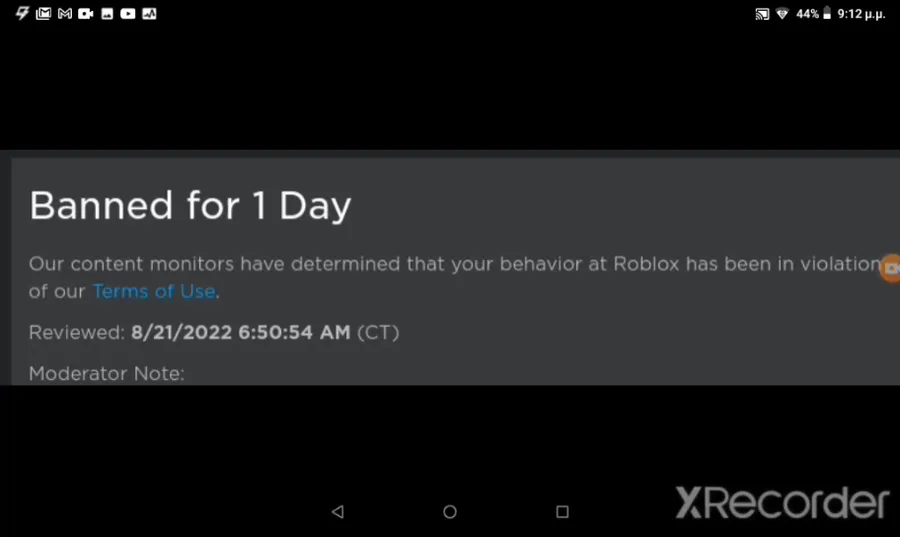Open the lightning bolt notification icon
This screenshot has width=900, height=537.
(22, 13)
